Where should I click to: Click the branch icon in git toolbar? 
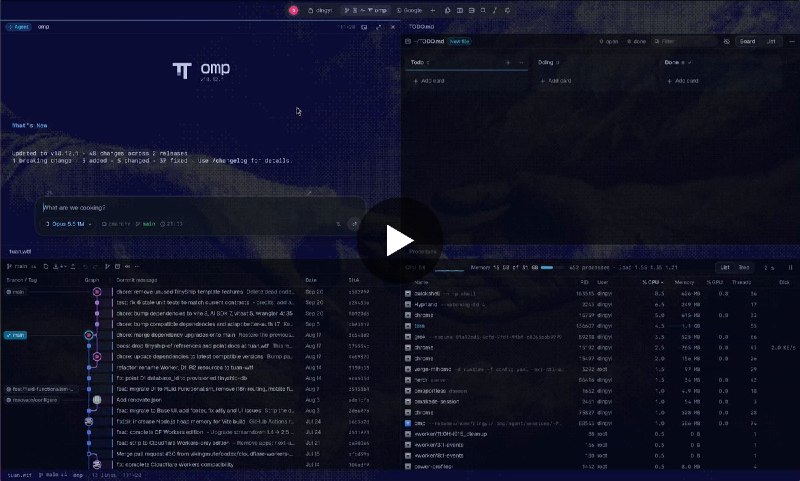pos(107,266)
